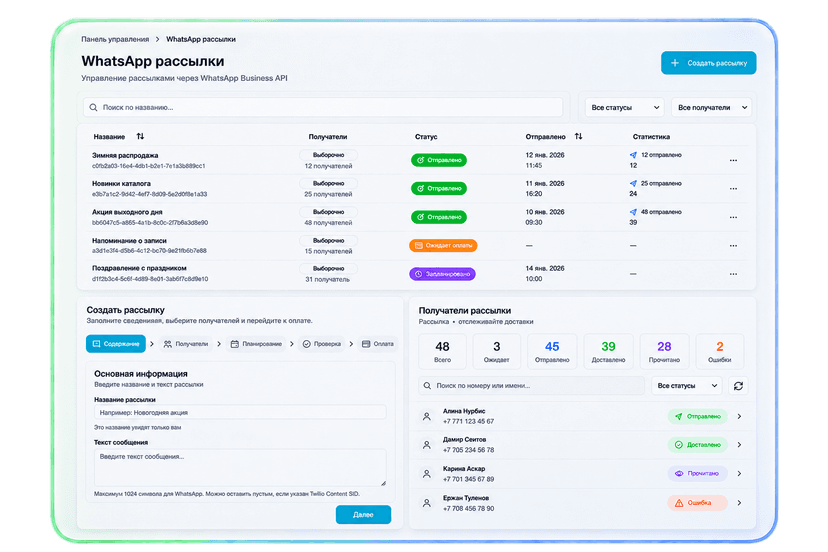Image resolution: width=828 pixels, height=552 pixels.
Task: Switch to the Проверка step
Action: [322, 344]
